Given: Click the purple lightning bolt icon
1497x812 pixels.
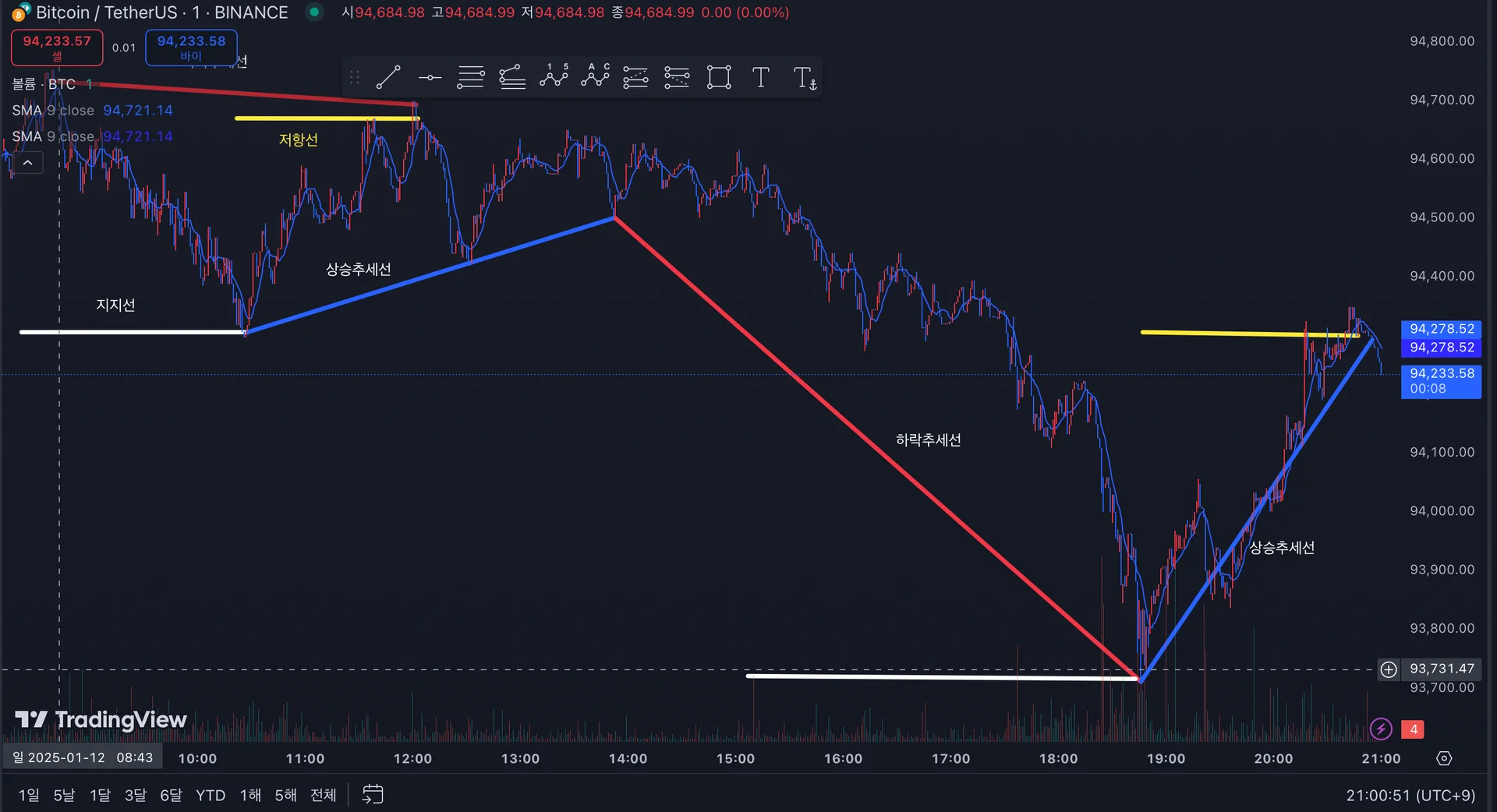Looking at the screenshot, I should 1381,729.
